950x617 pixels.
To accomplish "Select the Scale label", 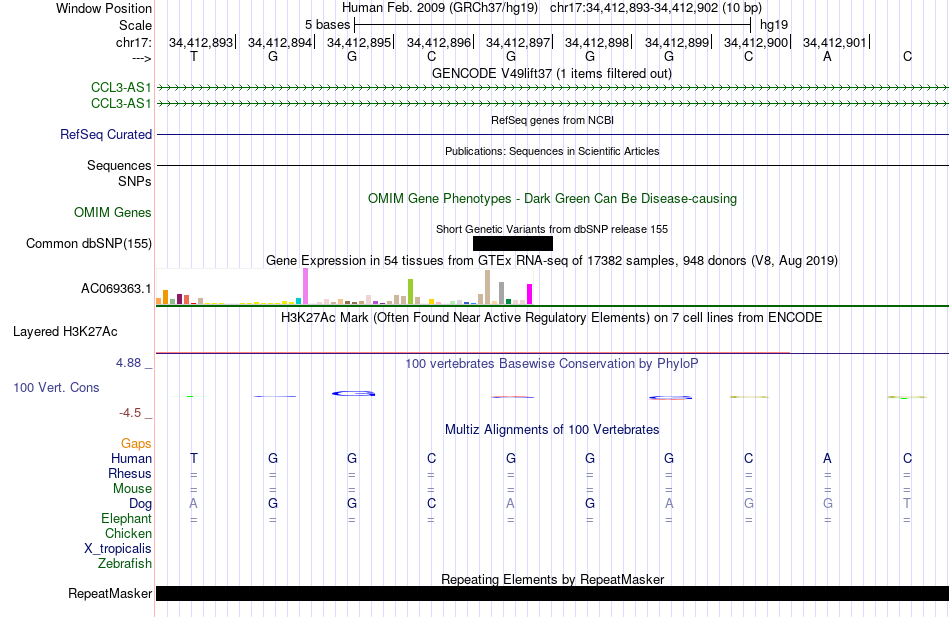I will pyautogui.click(x=135, y=25).
